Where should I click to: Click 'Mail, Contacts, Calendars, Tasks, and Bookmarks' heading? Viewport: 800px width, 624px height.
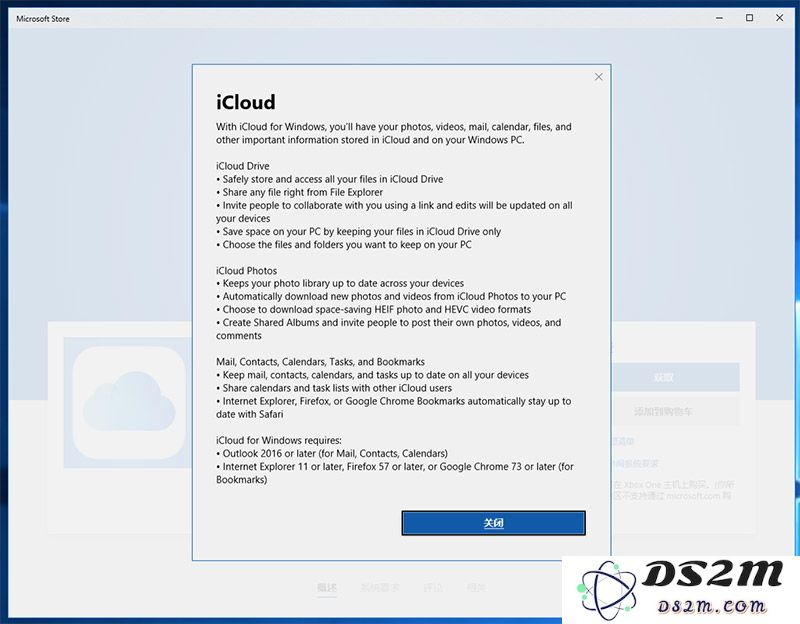coord(320,362)
